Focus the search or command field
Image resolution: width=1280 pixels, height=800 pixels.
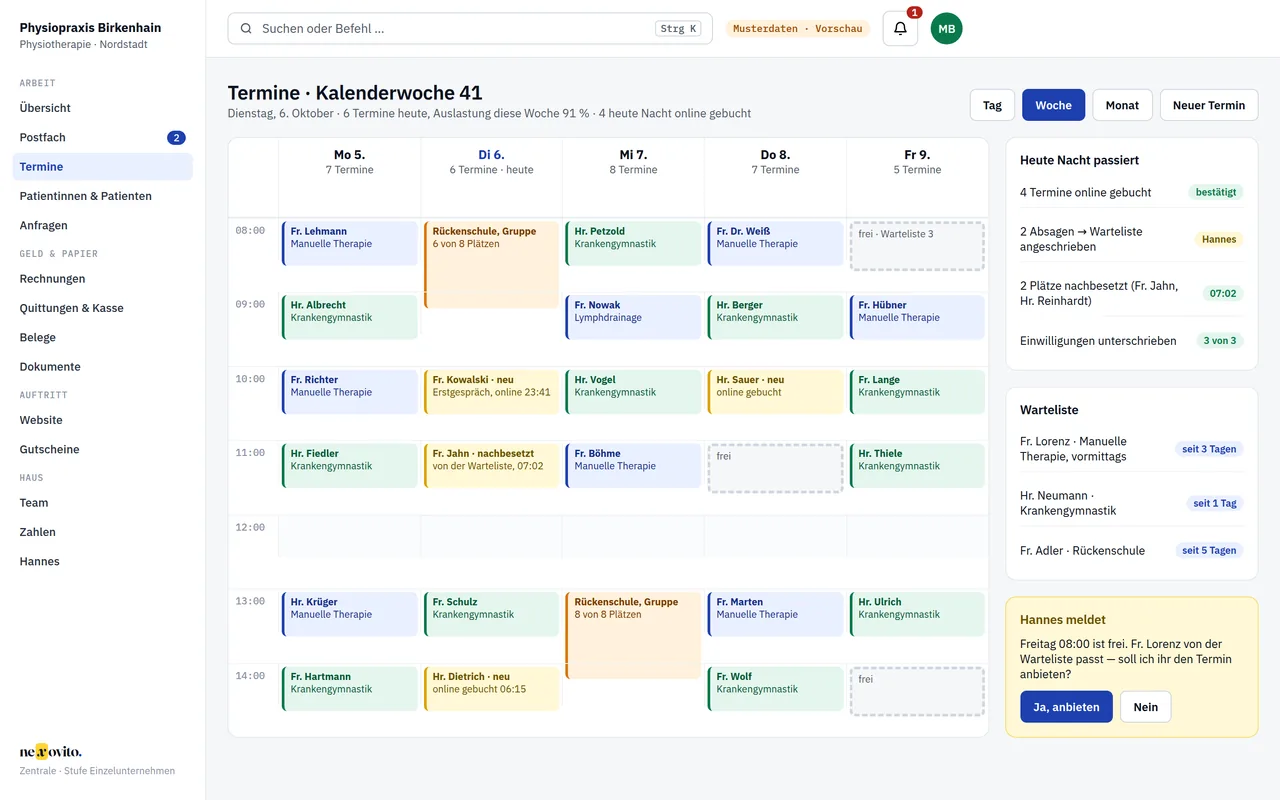click(470, 29)
